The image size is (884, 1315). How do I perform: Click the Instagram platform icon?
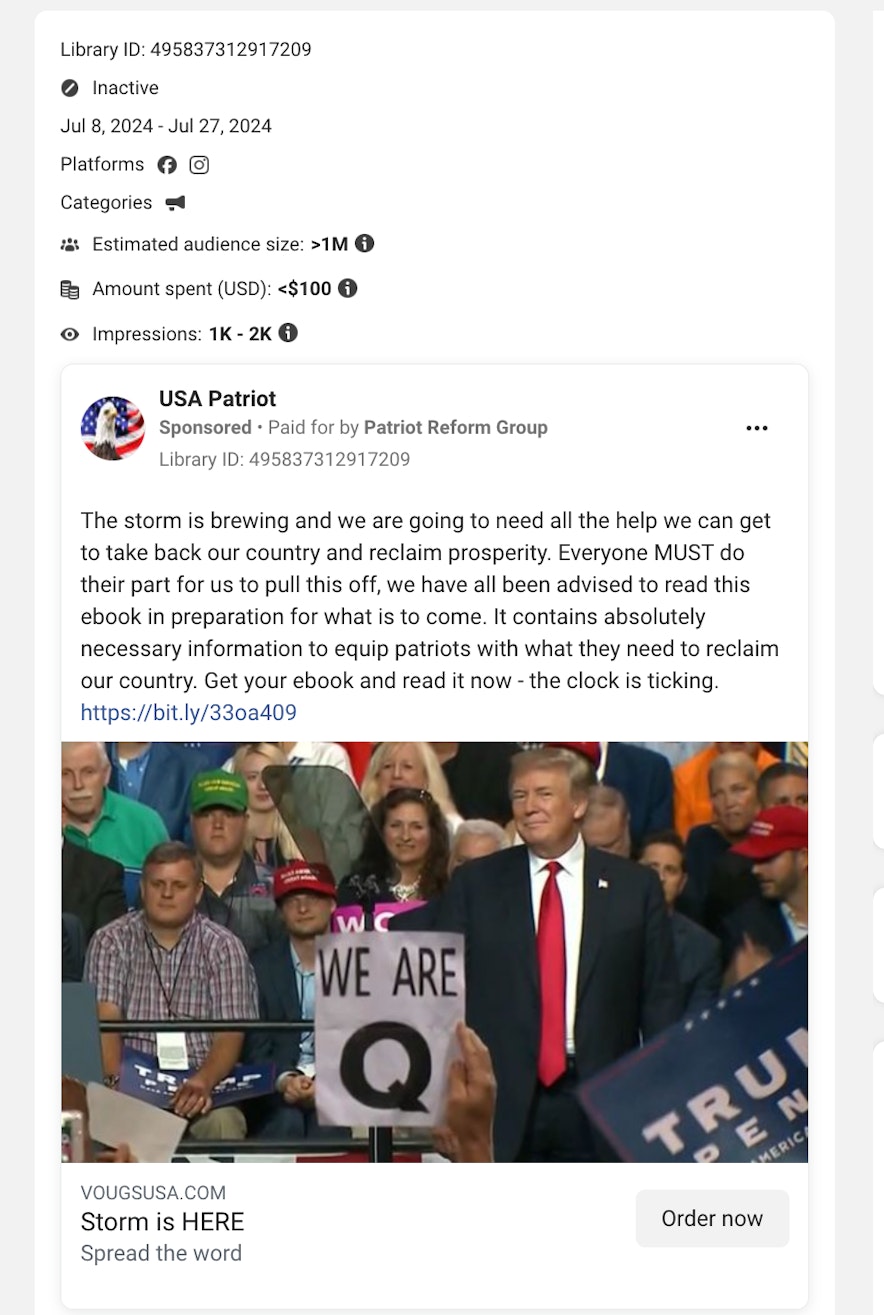point(199,165)
